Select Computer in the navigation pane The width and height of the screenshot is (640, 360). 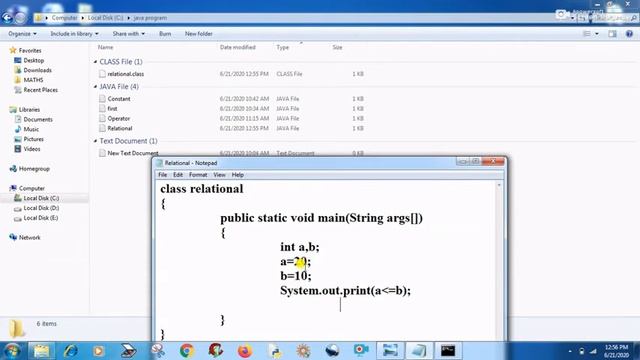pos(31,188)
